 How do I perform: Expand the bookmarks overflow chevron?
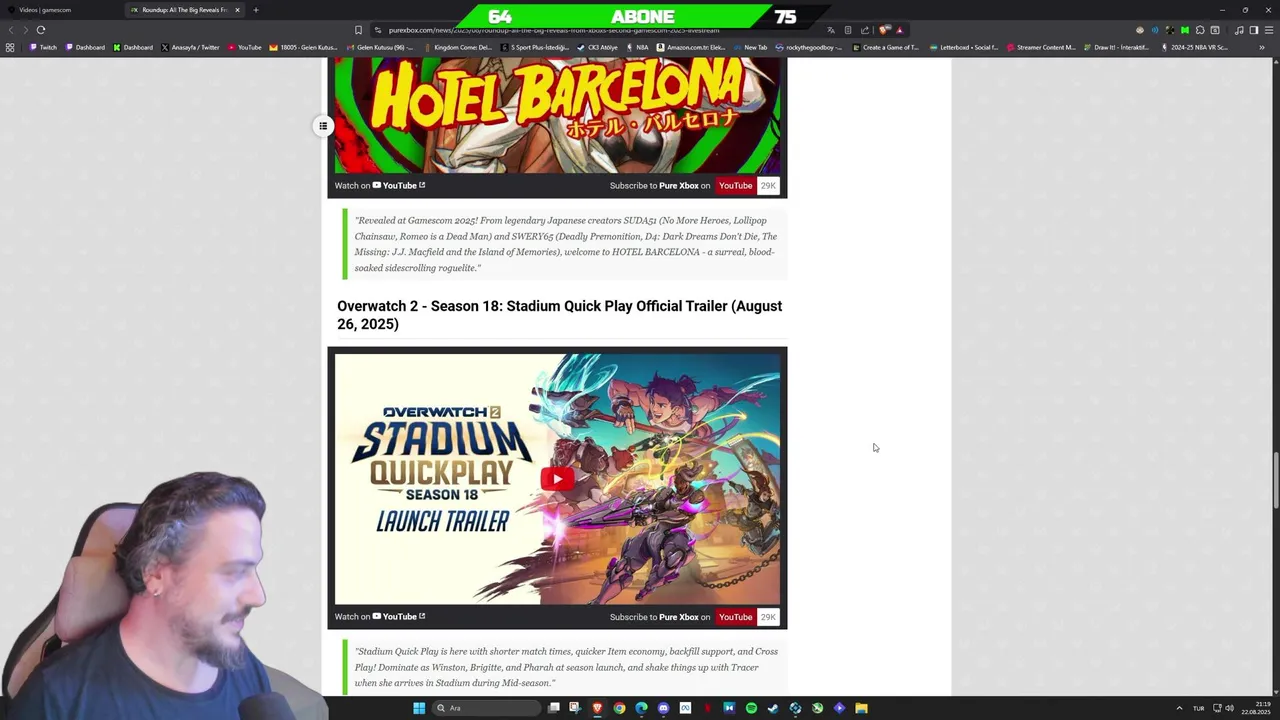1262,47
